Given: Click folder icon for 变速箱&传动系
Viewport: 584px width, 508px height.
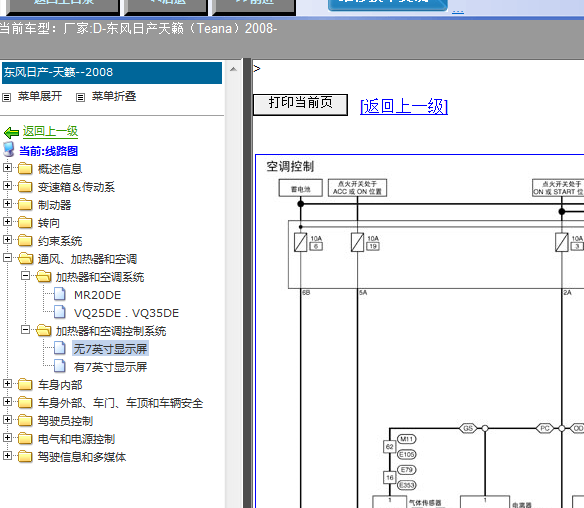Looking at the screenshot, I should [25, 186].
